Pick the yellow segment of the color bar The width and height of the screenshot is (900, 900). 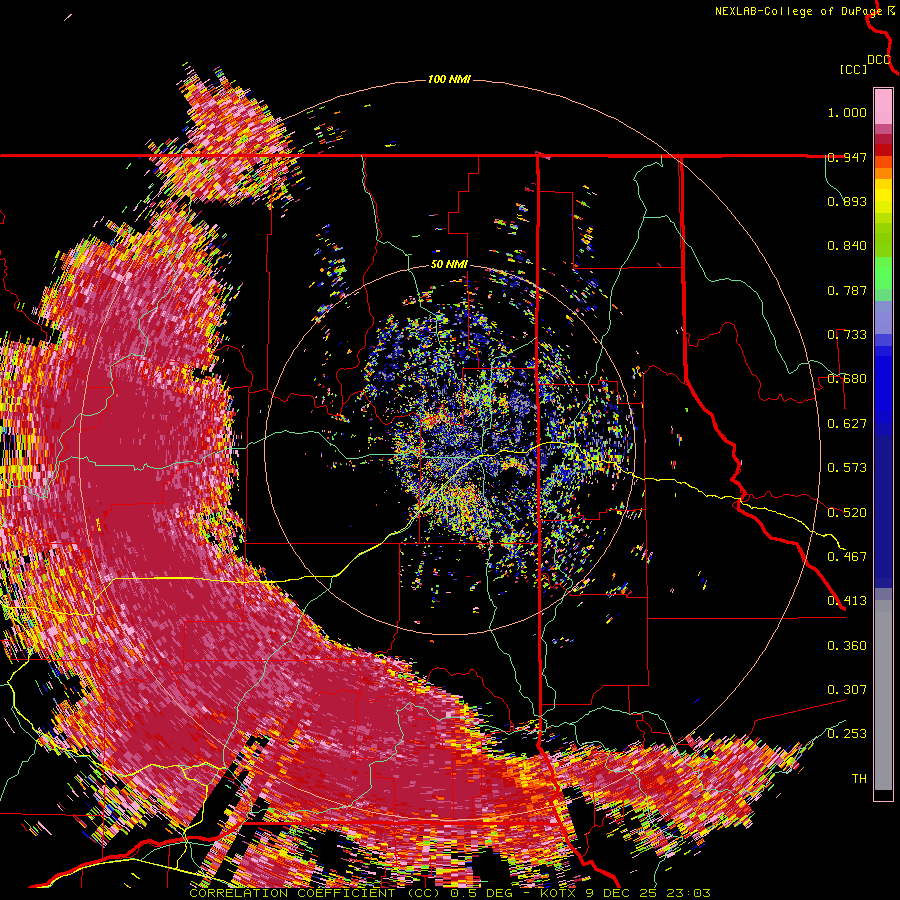(883, 198)
